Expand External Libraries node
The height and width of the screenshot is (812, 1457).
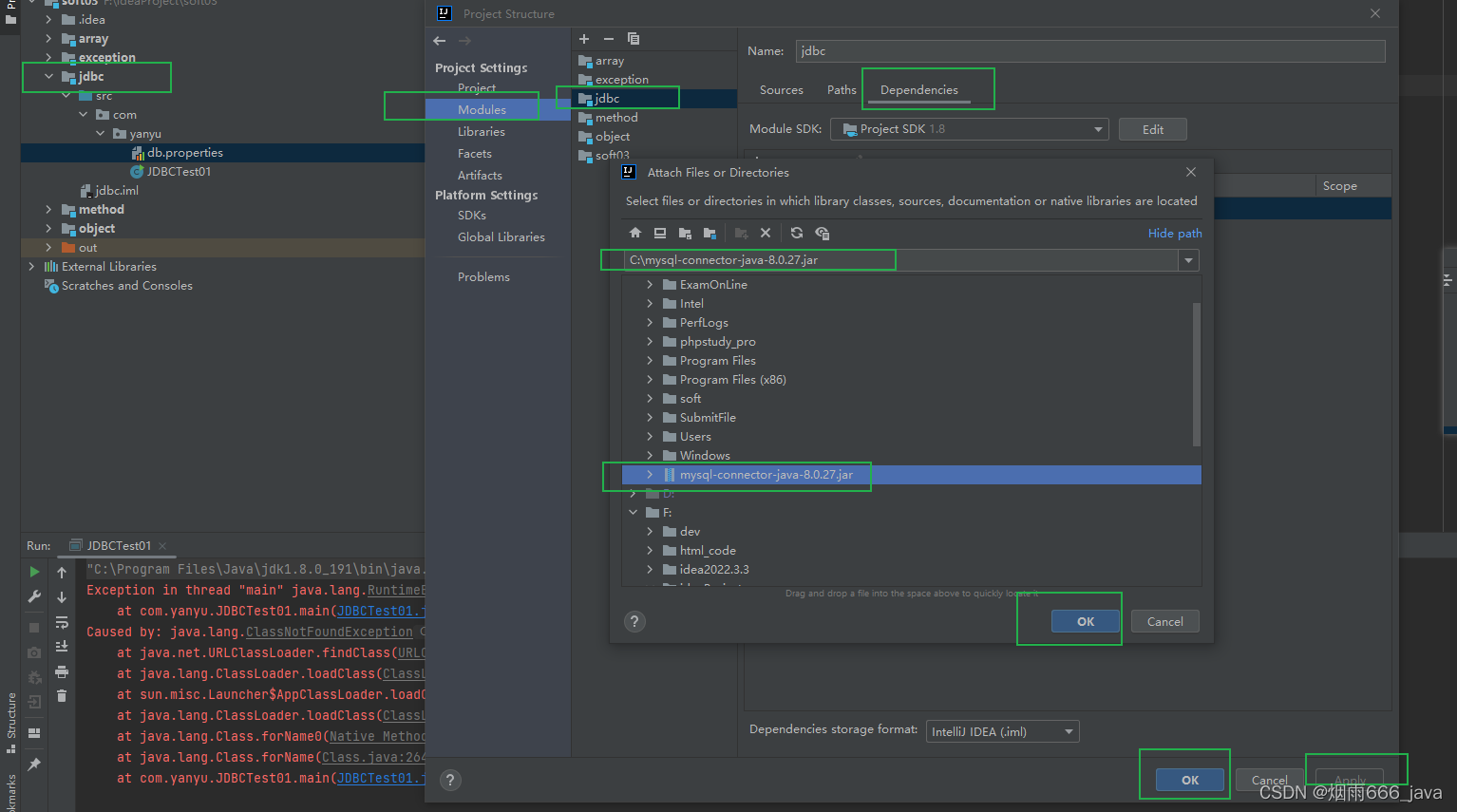click(31, 266)
